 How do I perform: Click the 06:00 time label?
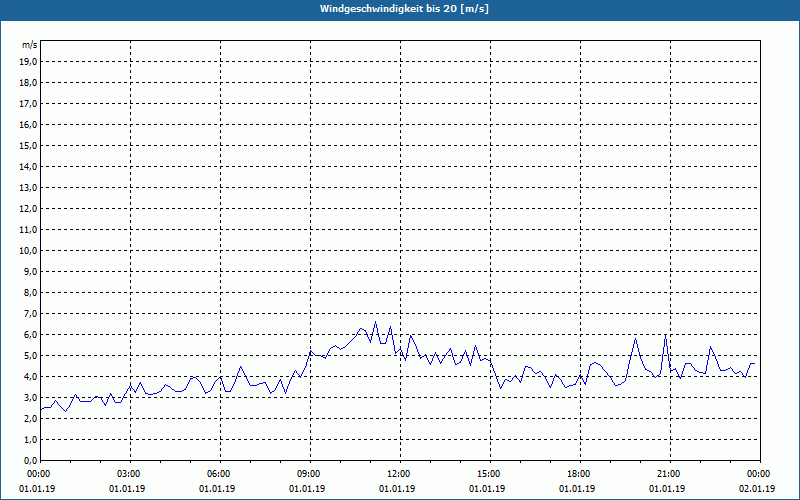tap(220, 474)
